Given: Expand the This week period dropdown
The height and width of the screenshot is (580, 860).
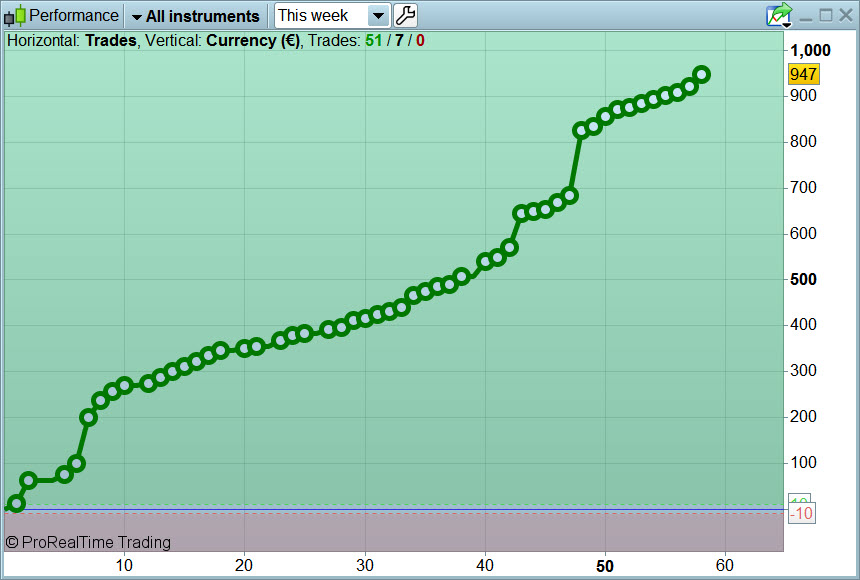Looking at the screenshot, I should (378, 16).
